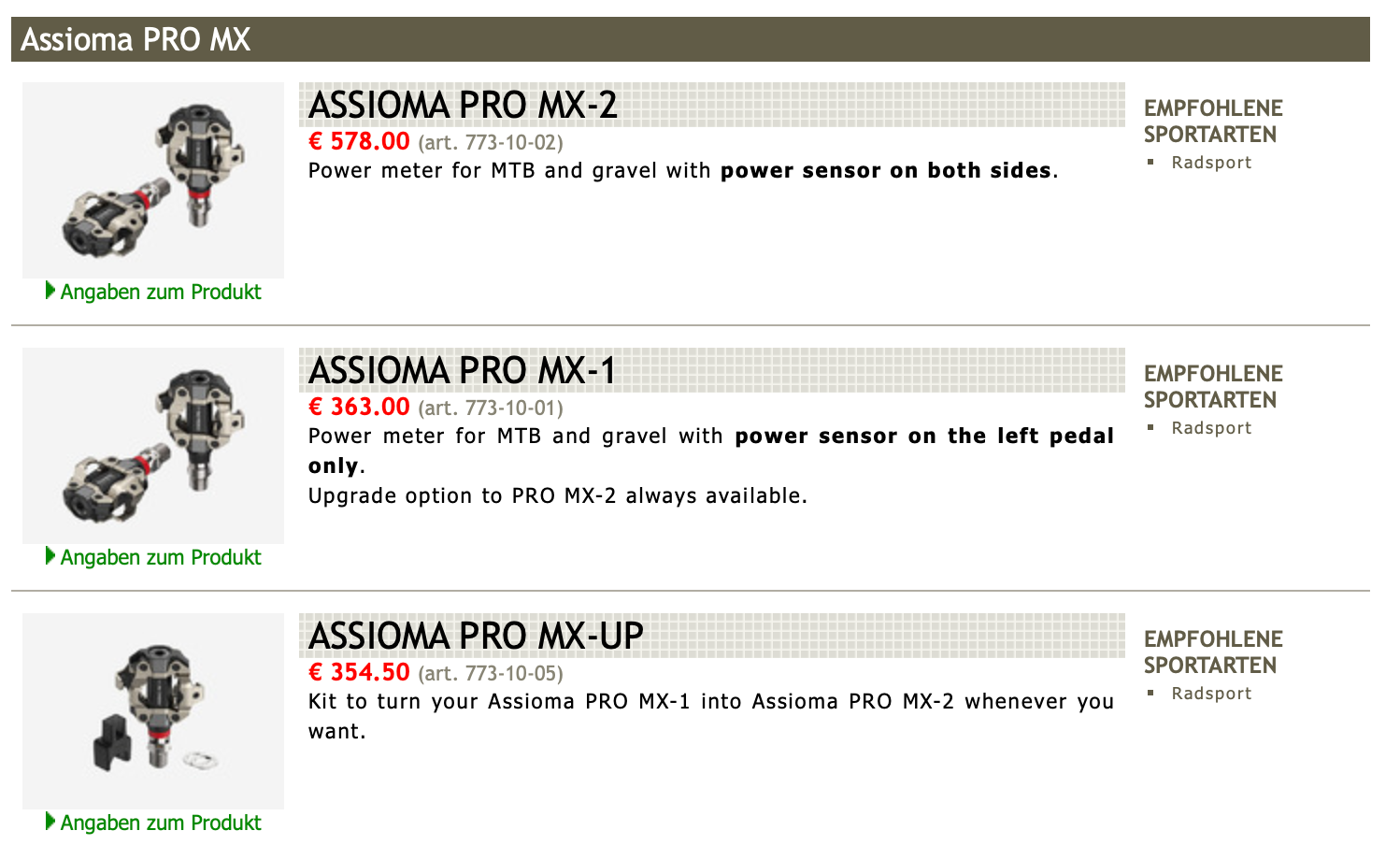Click the € 363.00 price
This screenshot has width=1400, height=845.
pos(359,408)
